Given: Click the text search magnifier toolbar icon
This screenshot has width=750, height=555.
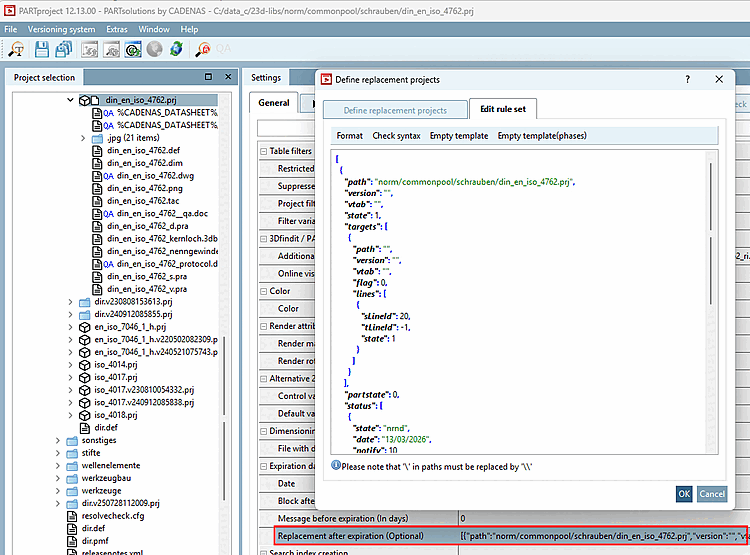Looking at the screenshot, I should tap(17, 49).
